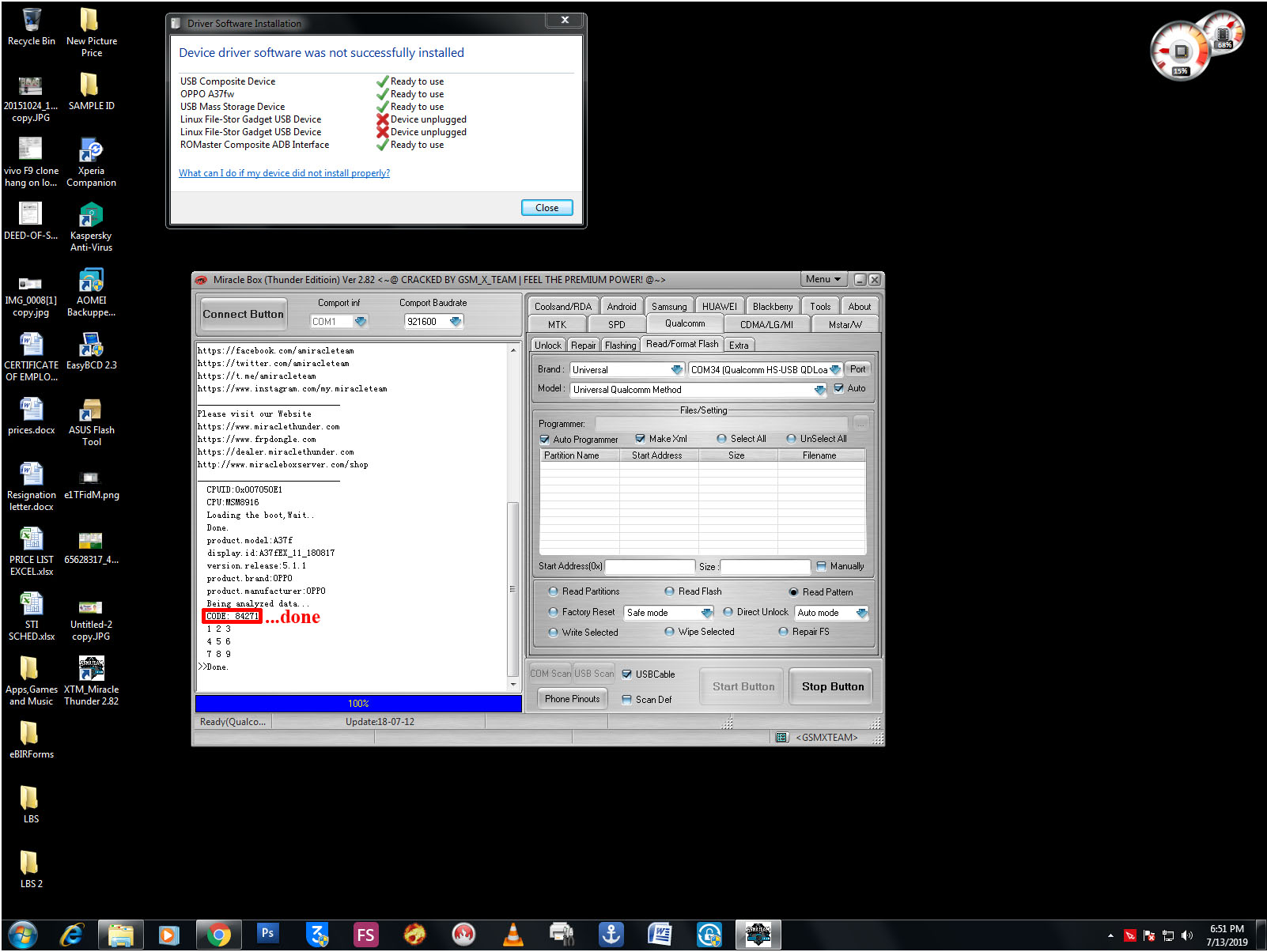Open Windows Start menu orb
Screen dimensions: 1267x952
click(23, 935)
